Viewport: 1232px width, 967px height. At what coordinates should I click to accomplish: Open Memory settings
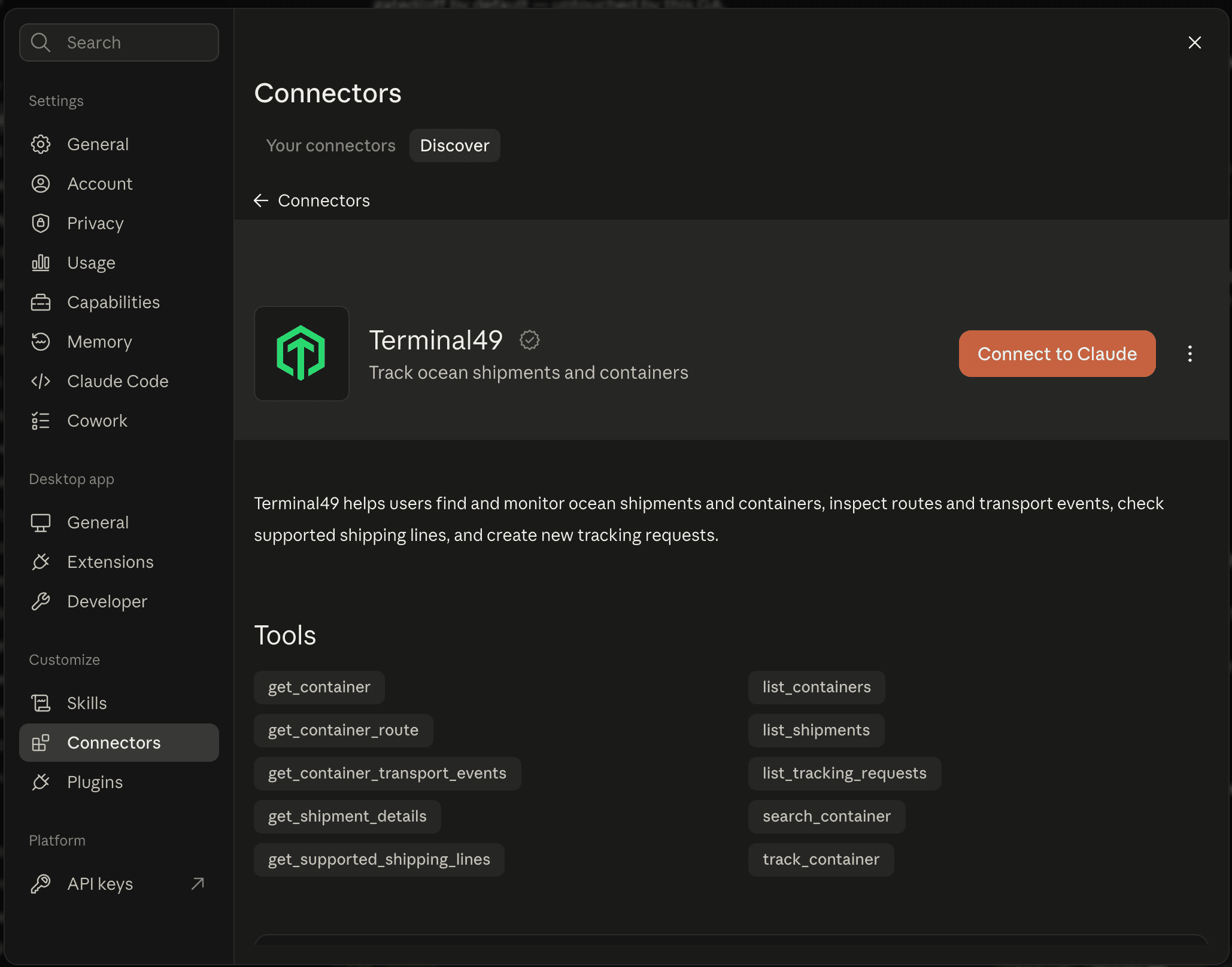tap(119, 342)
